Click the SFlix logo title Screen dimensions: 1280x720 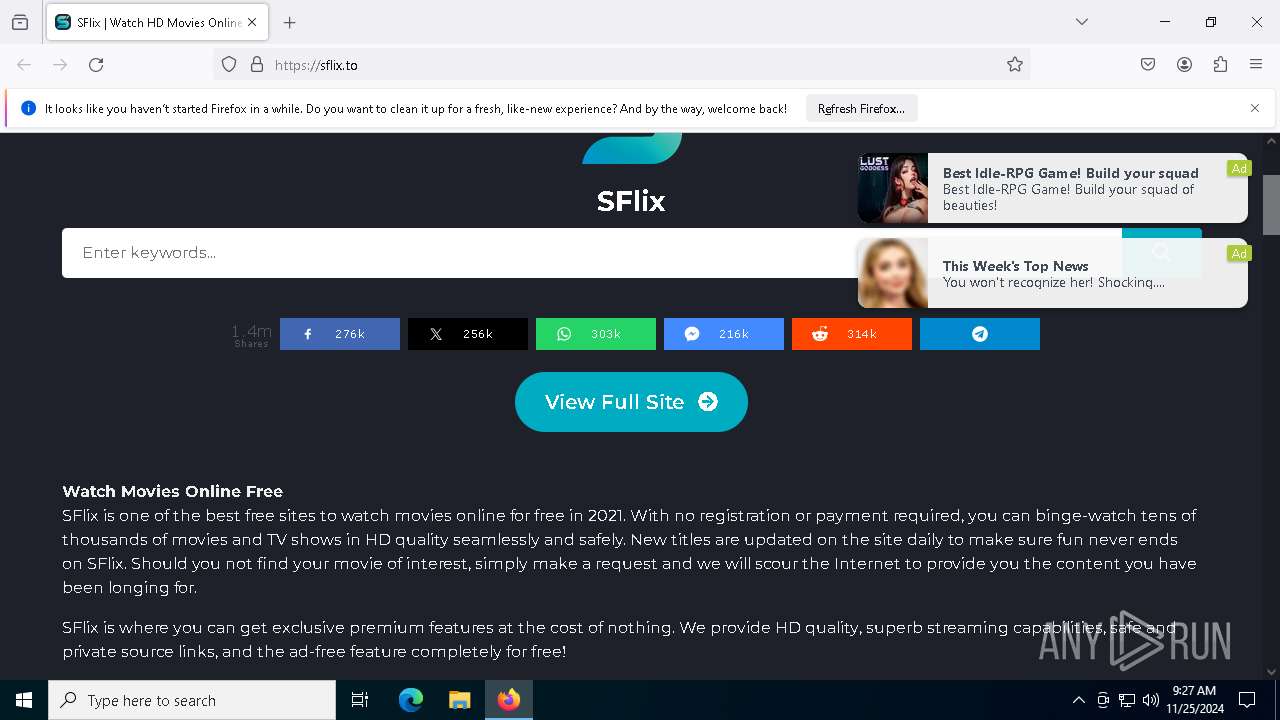pyautogui.click(x=631, y=201)
